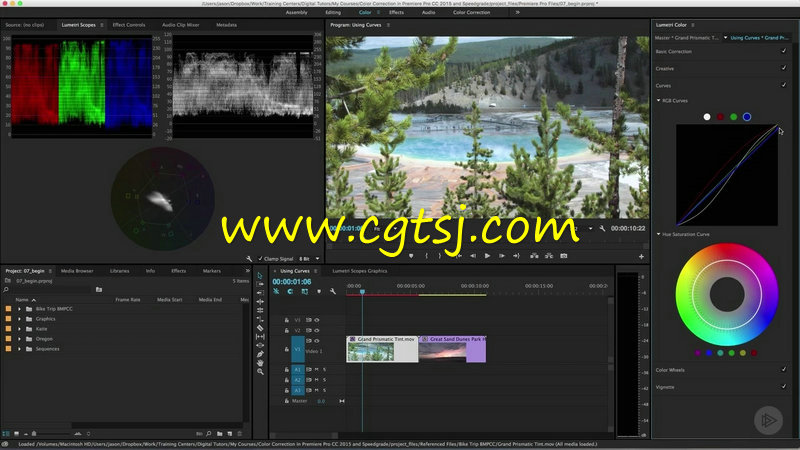Click the timeline Add Marker icon
Viewport: 800px width, 450px height.
click(319, 291)
